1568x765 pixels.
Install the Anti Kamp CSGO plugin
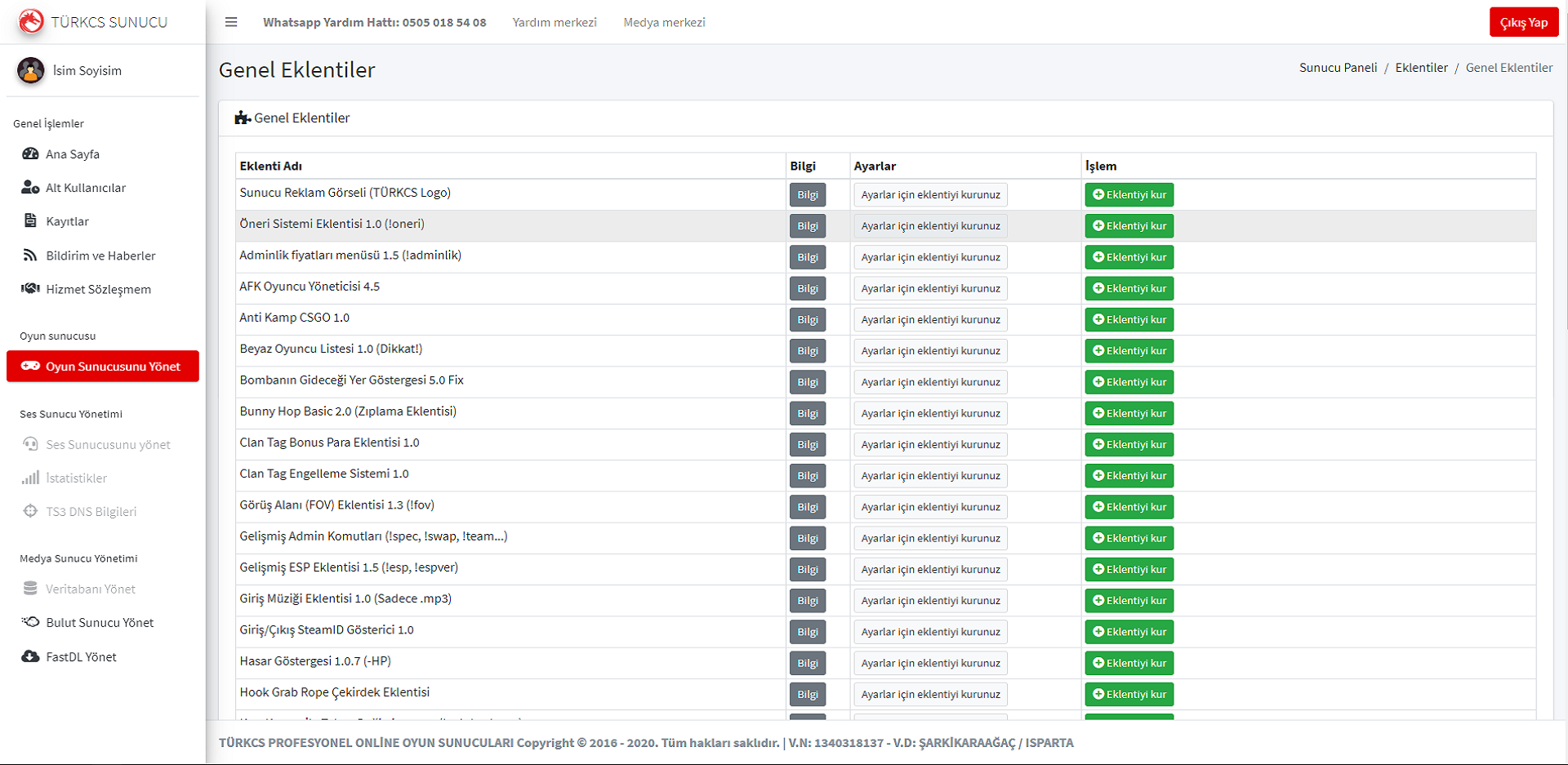(x=1129, y=319)
